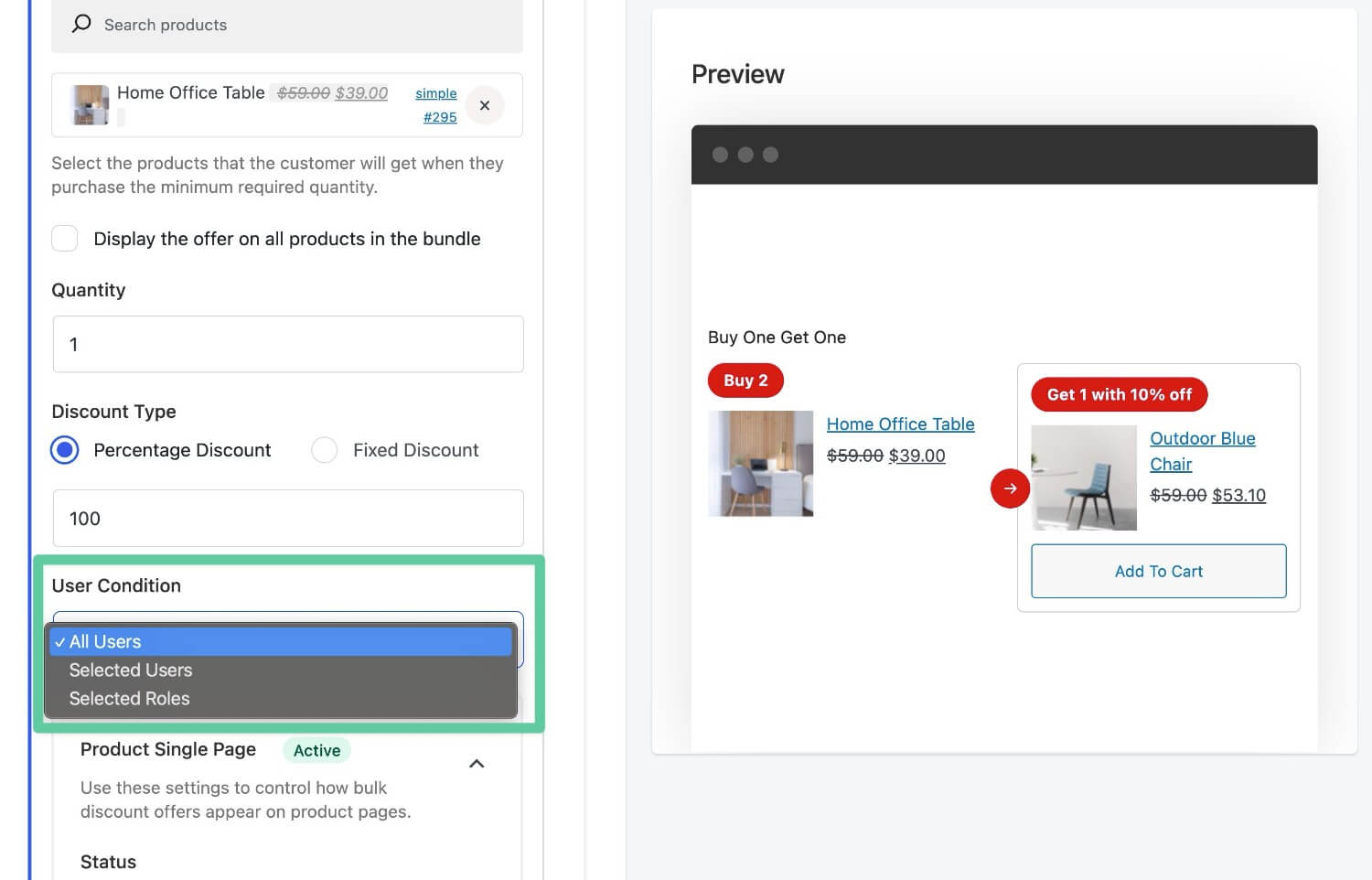This screenshot has height=880, width=1372.
Task: Collapse the Product Single Page section chevron
Action: [x=477, y=763]
